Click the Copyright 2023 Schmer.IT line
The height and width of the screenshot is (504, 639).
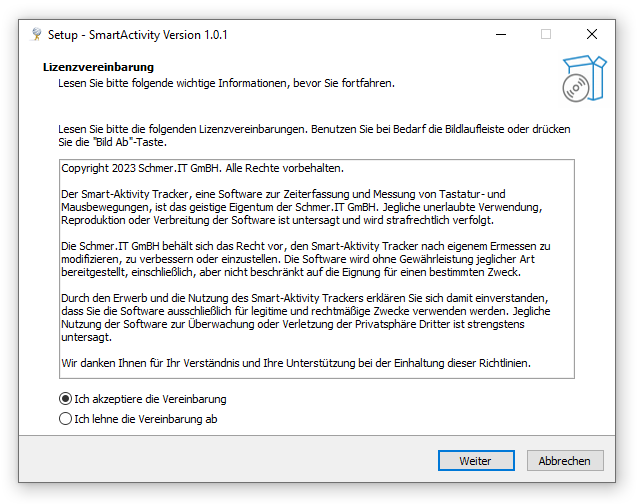pos(202,168)
